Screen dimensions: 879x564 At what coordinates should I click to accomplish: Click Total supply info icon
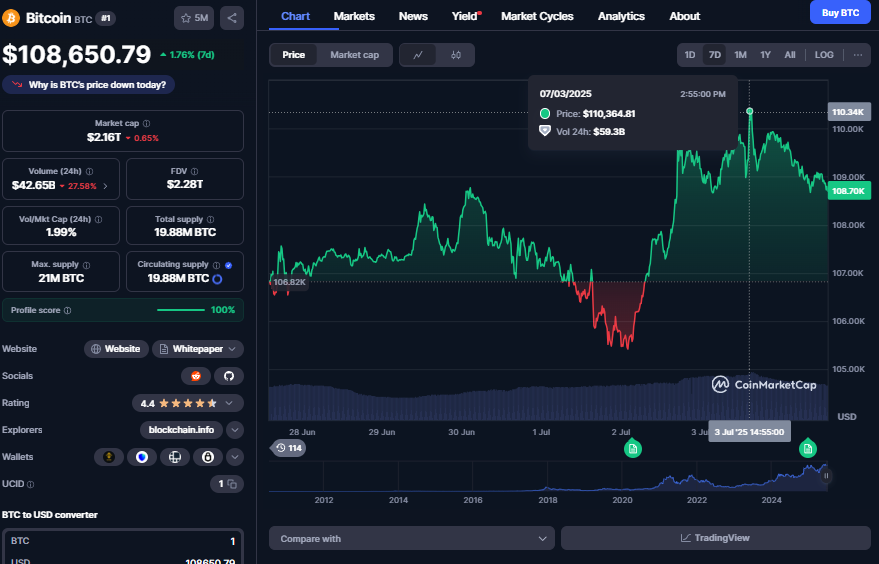click(x=211, y=220)
